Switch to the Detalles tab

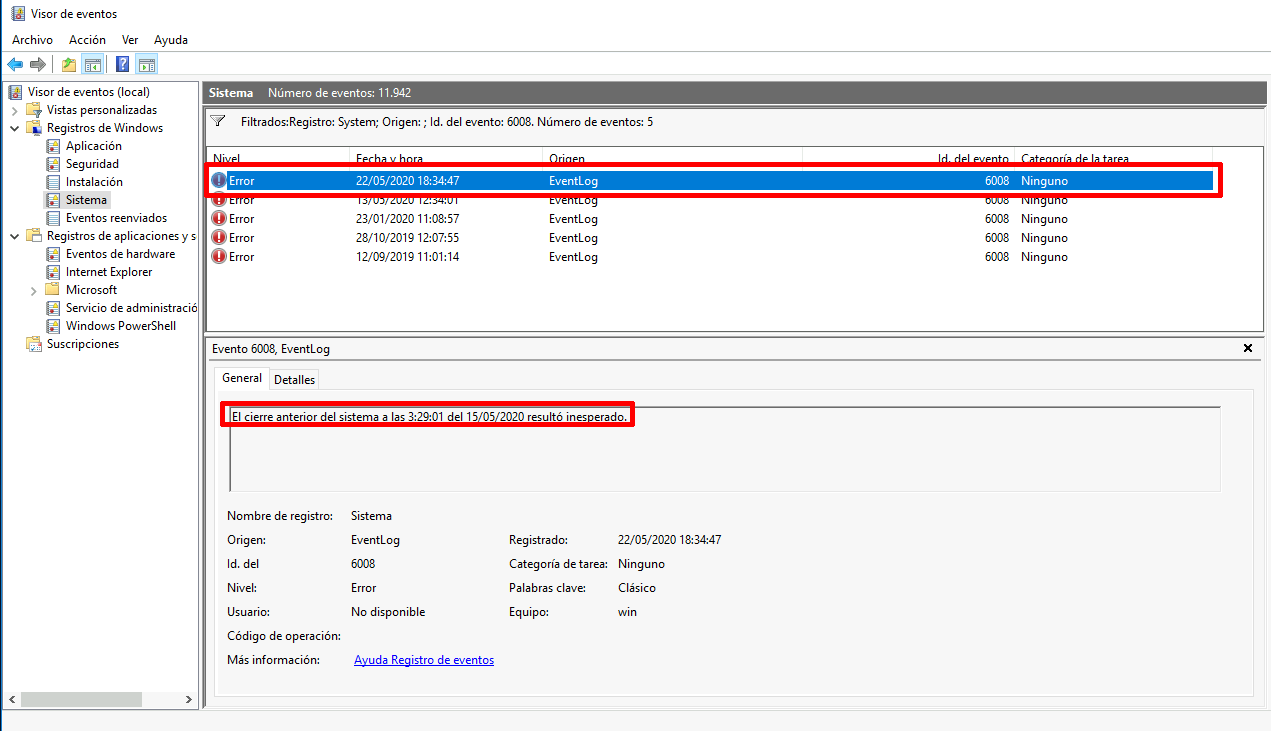294,379
